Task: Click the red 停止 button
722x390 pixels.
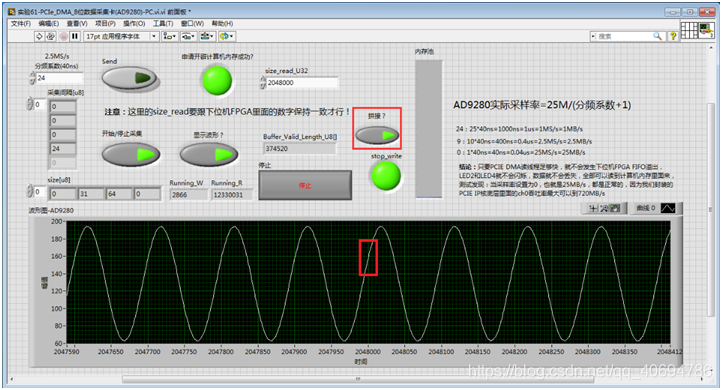Action: (x=305, y=185)
